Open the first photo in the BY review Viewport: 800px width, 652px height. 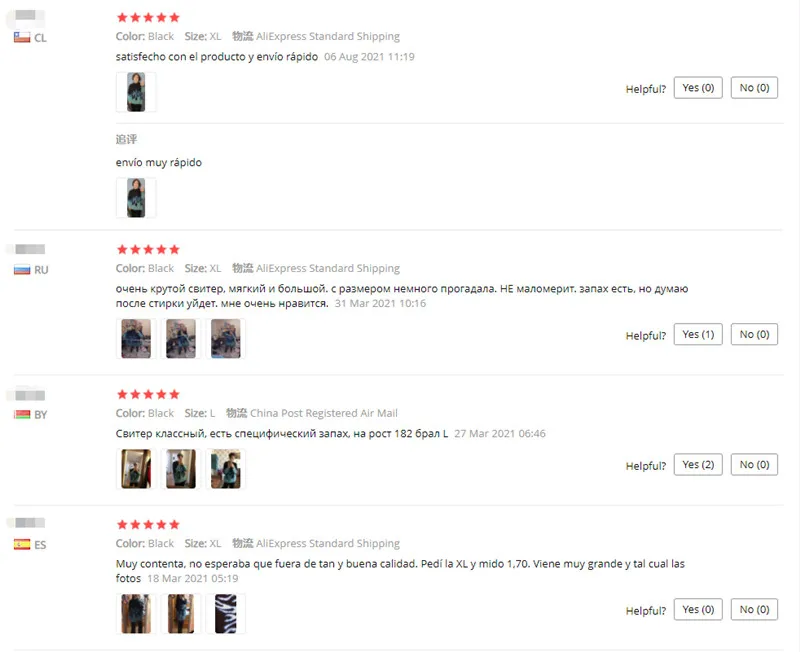tap(136, 469)
